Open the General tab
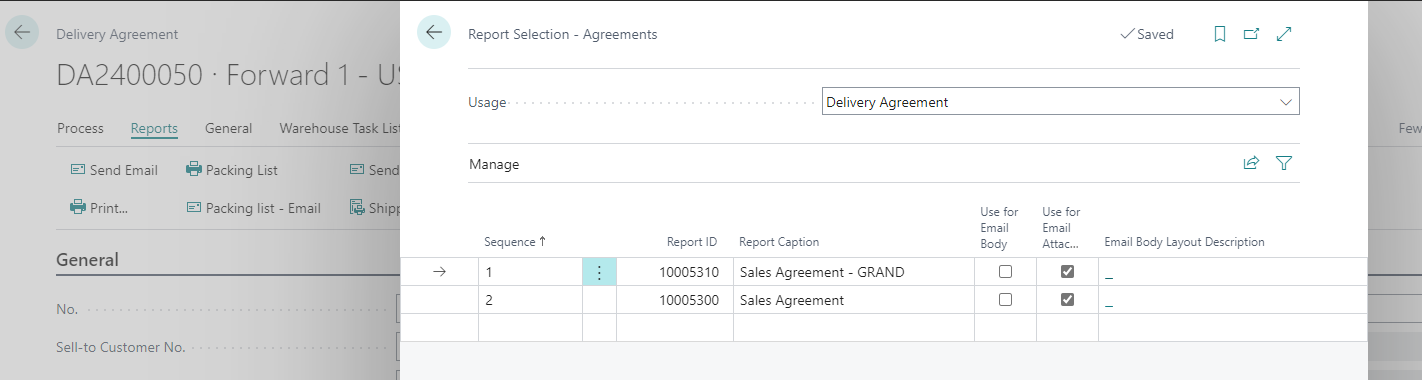 (x=228, y=128)
